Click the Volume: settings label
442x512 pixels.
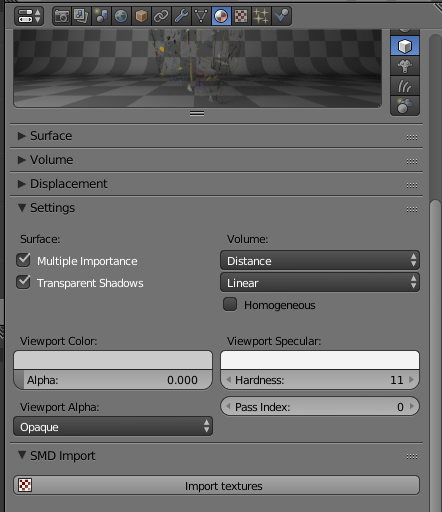pos(247,239)
